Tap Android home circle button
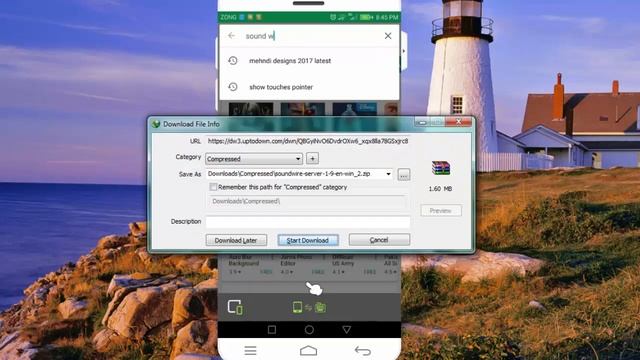The image size is (640, 360). (309, 329)
